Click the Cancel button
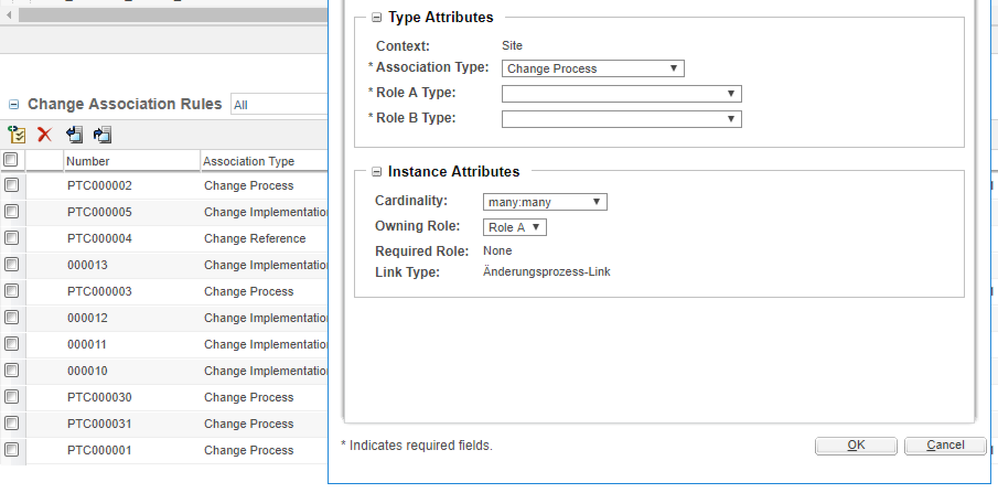998x503 pixels. pos(945,445)
